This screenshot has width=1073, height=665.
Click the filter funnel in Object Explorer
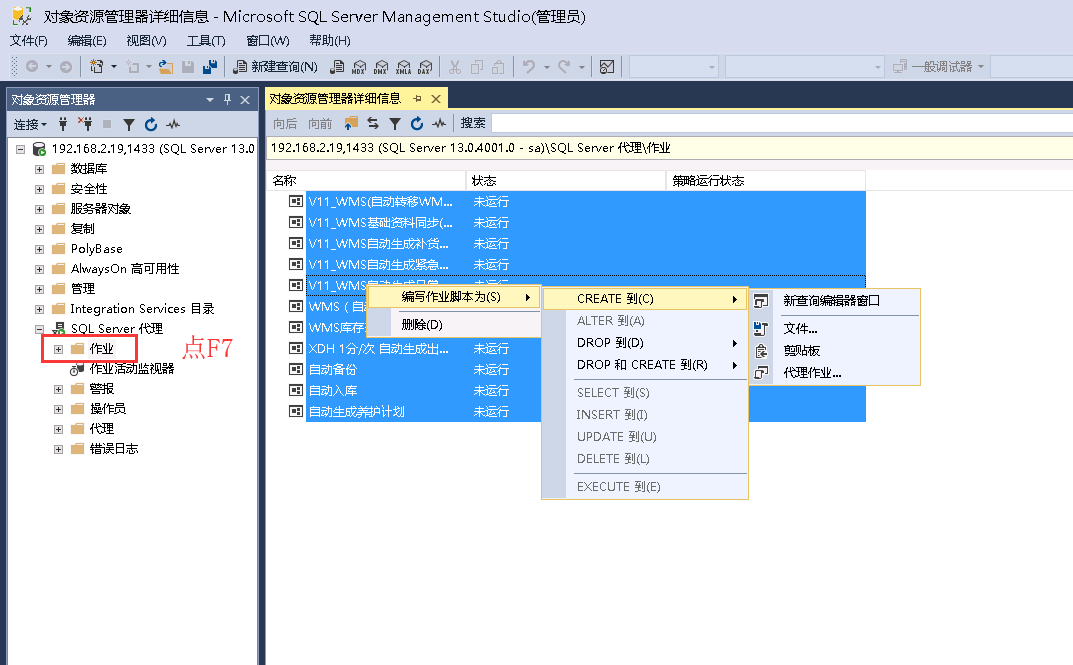129,124
